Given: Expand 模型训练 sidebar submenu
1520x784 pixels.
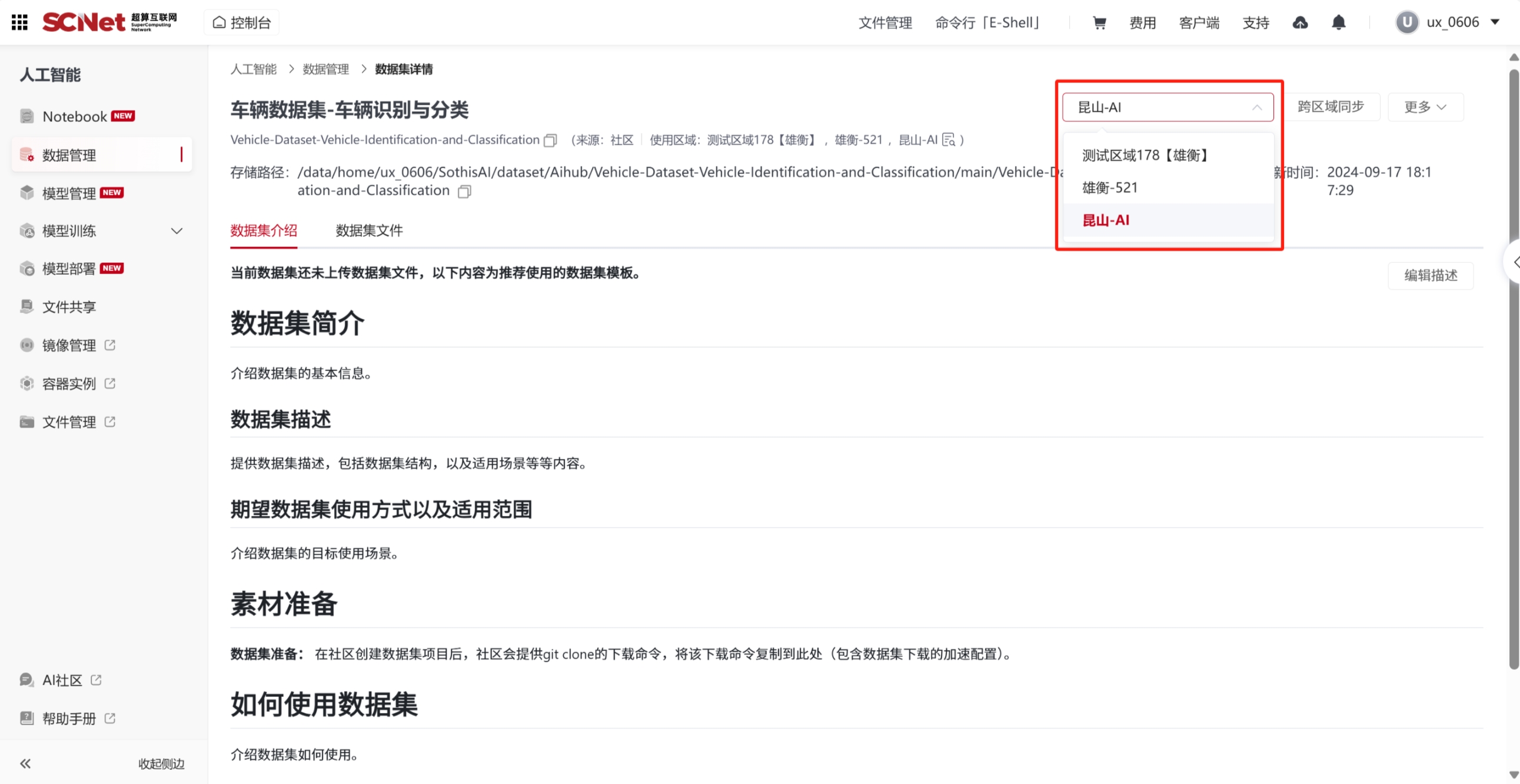Looking at the screenshot, I should [x=177, y=231].
